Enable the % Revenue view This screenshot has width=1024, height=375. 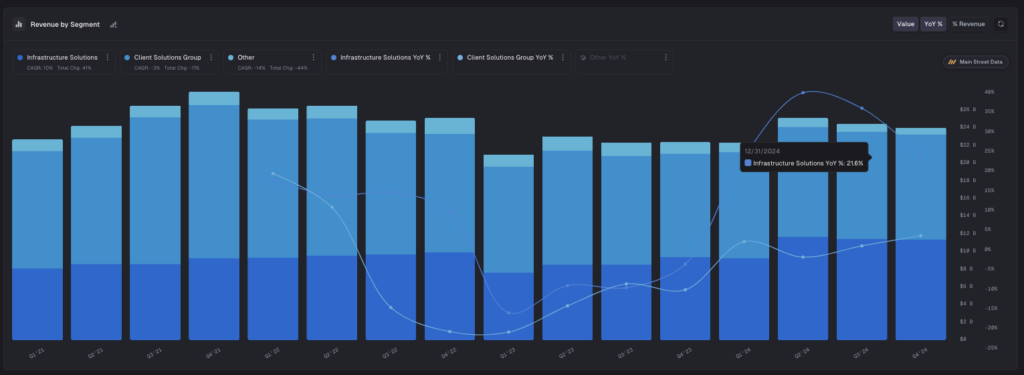[968, 24]
